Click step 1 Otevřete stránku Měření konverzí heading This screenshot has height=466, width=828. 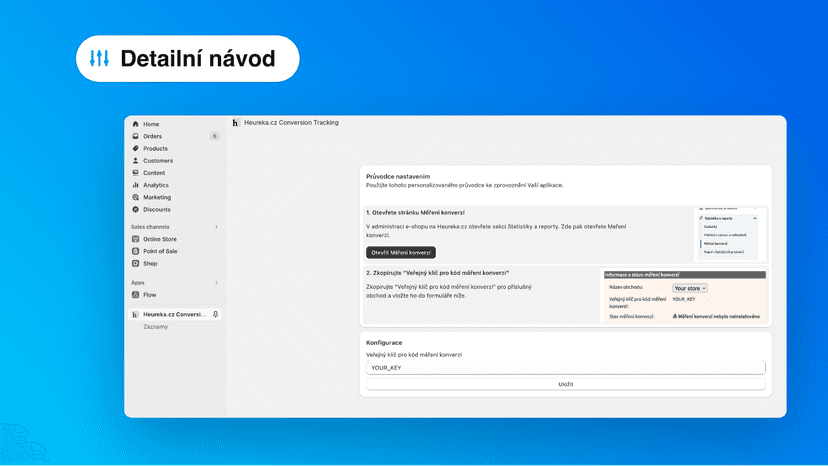coord(416,212)
